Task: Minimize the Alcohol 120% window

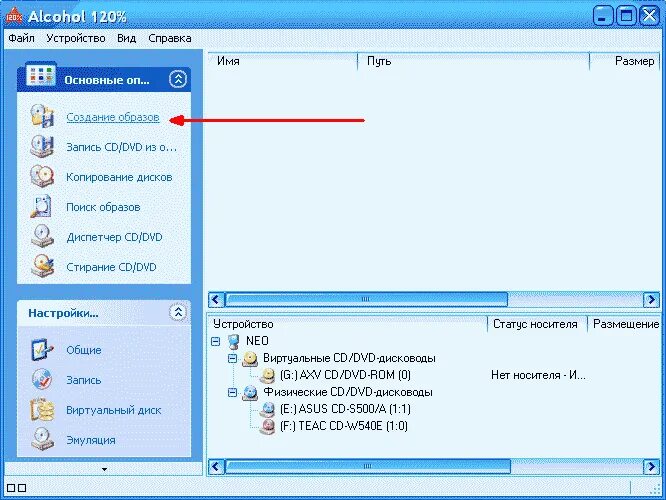Action: pos(603,16)
